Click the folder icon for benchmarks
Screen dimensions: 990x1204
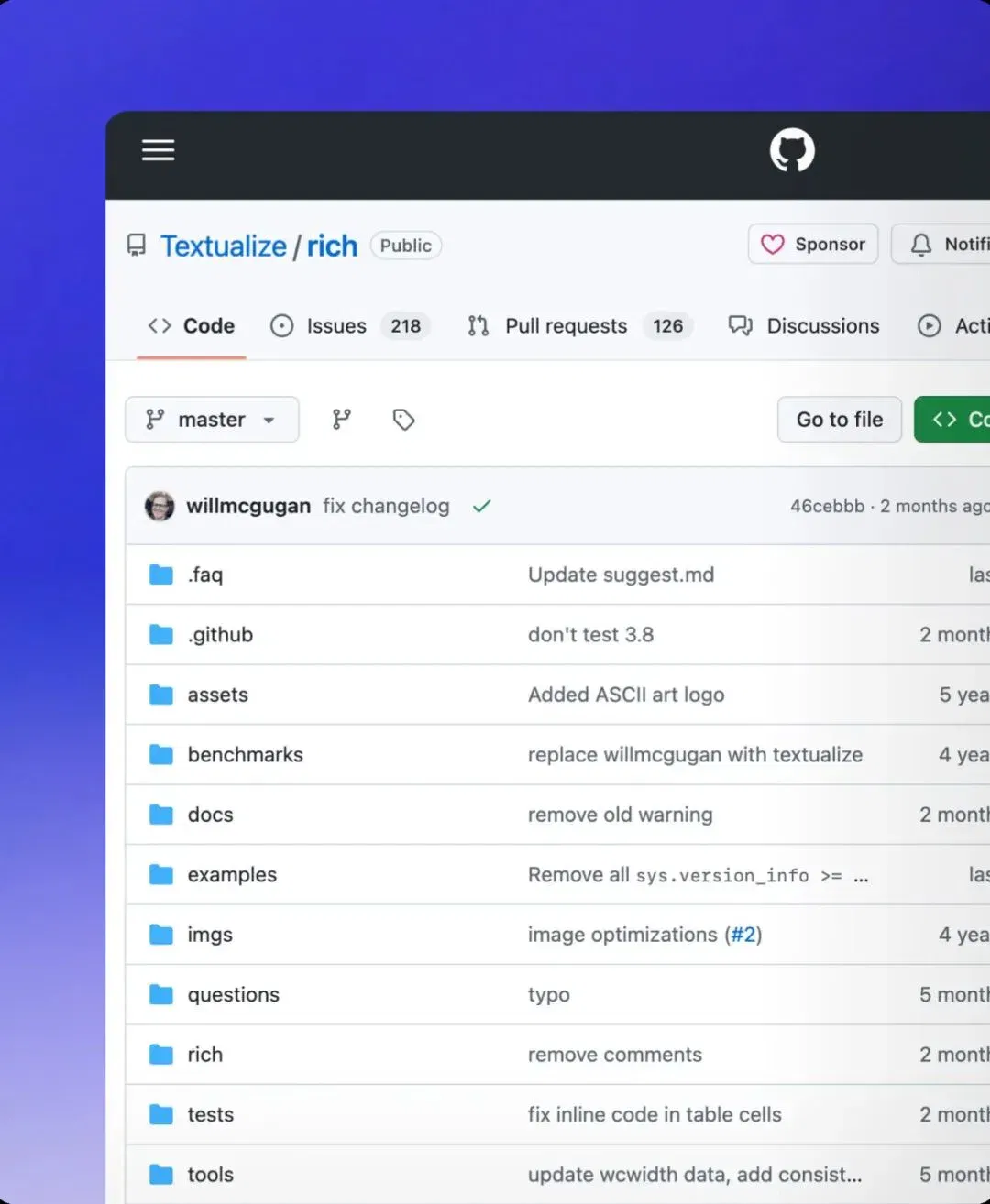click(161, 754)
